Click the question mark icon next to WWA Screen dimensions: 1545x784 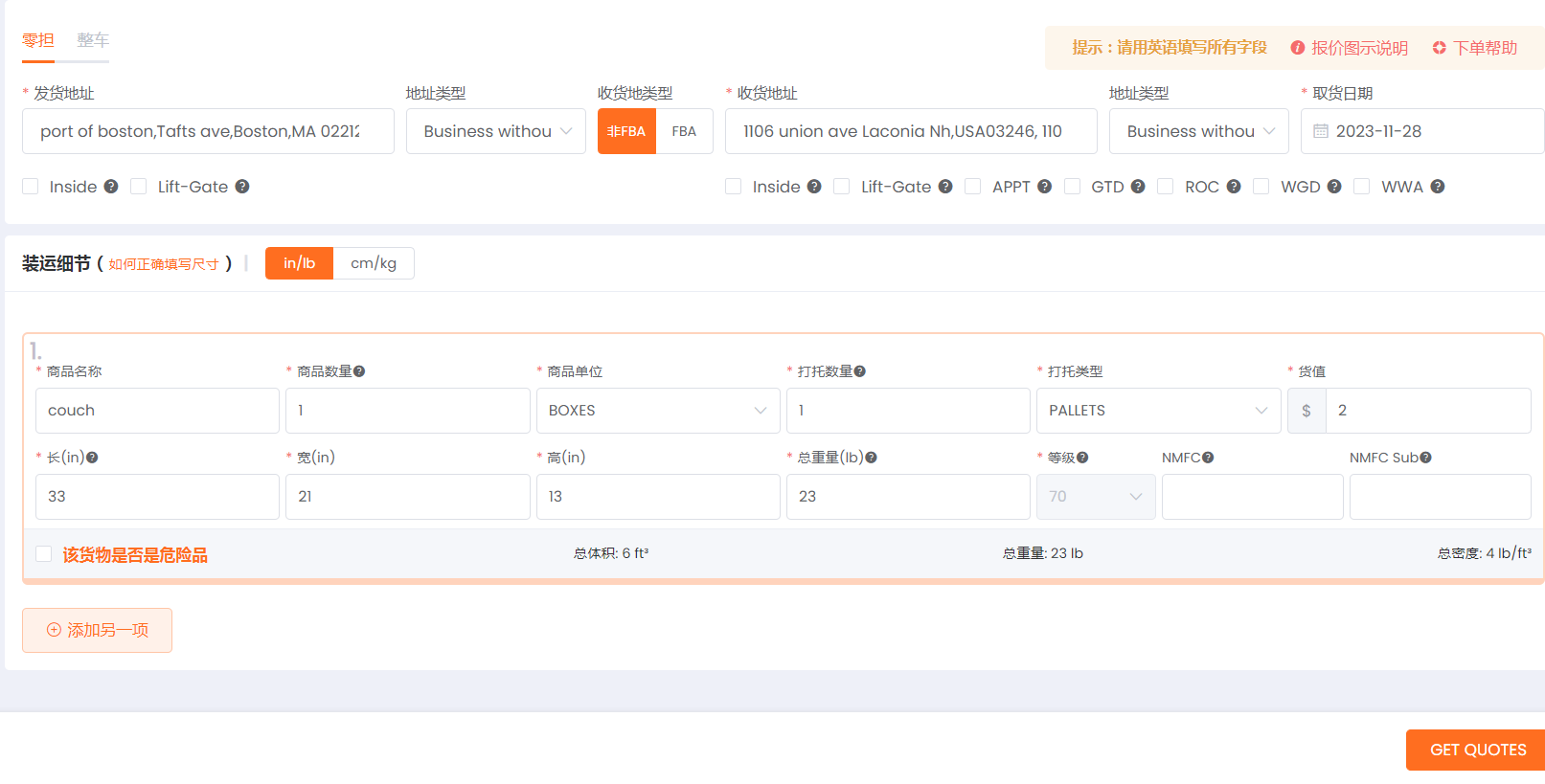pyautogui.click(x=1437, y=187)
